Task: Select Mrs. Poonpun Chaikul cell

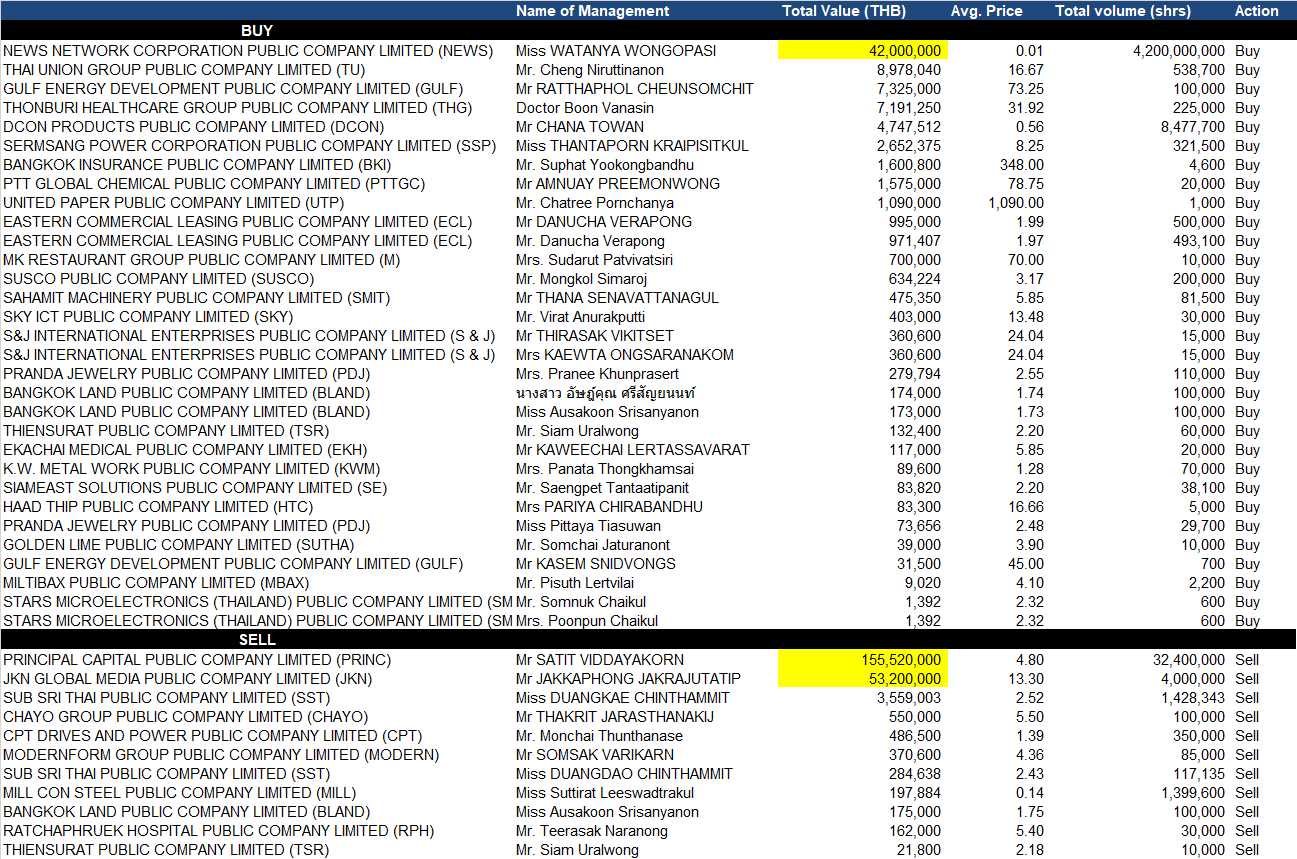Action: click(x=587, y=621)
